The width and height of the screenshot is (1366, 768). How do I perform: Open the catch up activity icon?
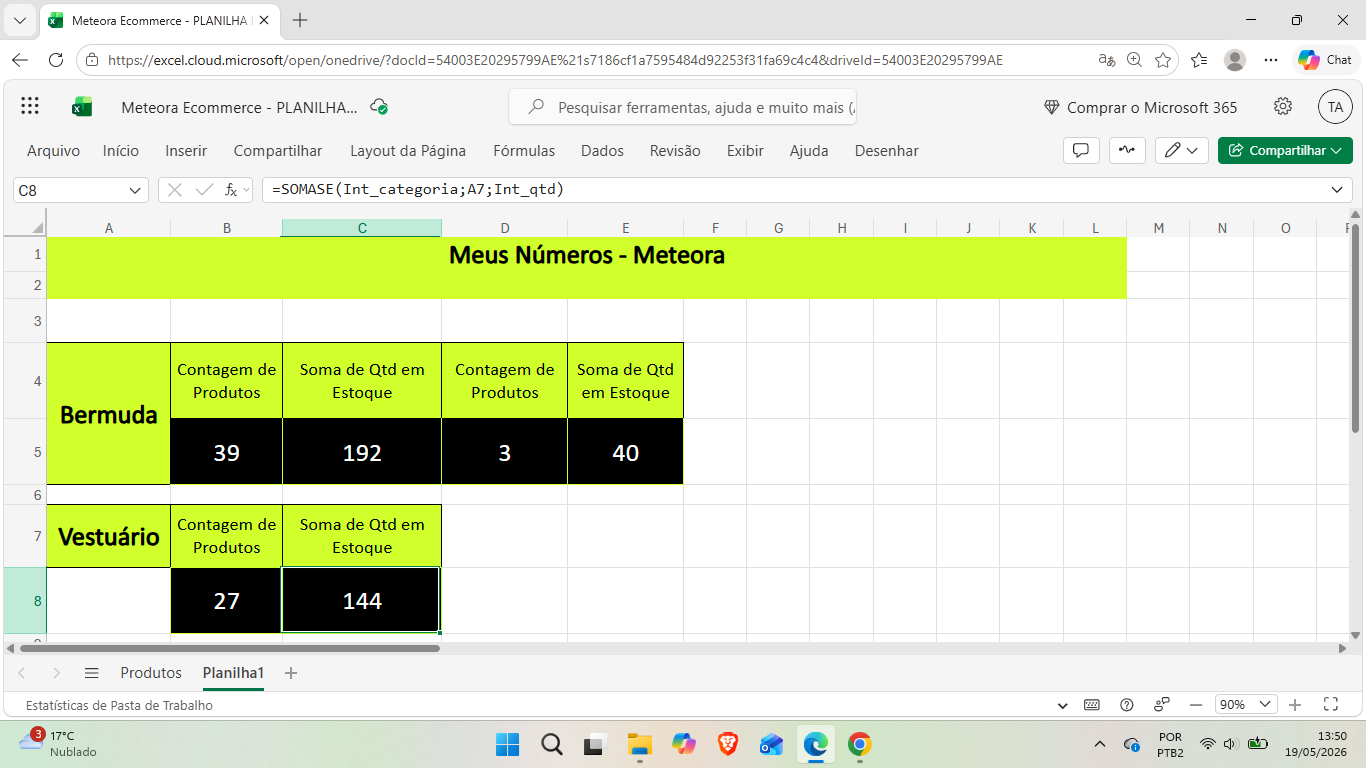(x=1127, y=150)
